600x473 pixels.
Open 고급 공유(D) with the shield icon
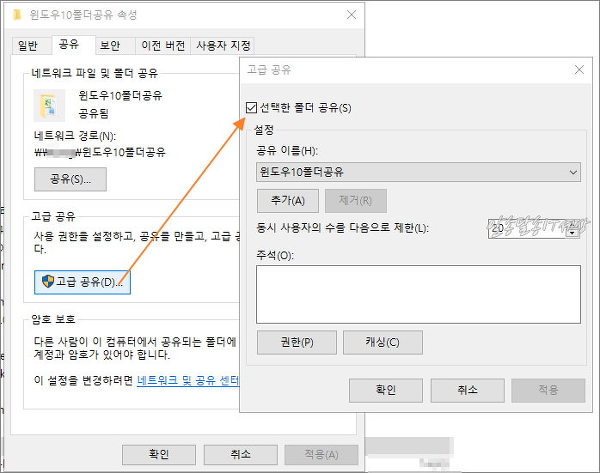point(82,282)
